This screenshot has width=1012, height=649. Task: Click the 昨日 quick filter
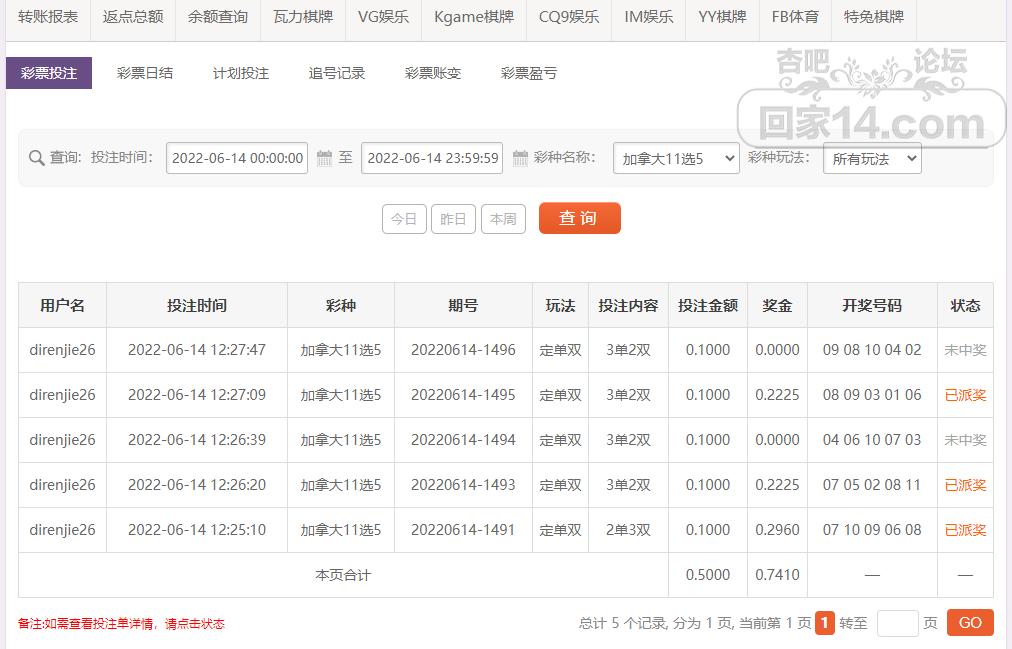tap(453, 219)
